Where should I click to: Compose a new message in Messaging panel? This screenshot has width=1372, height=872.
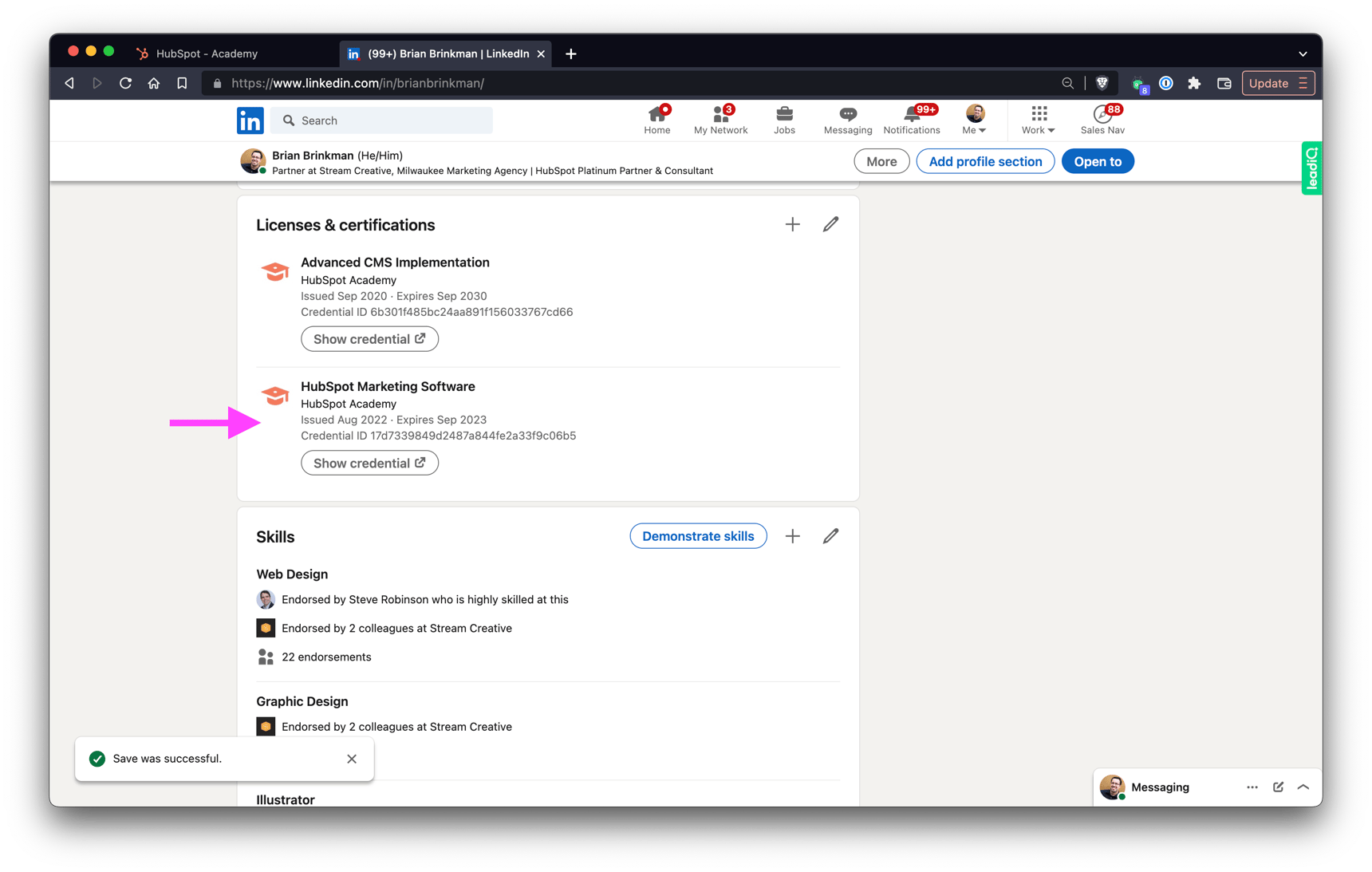coord(1277,787)
